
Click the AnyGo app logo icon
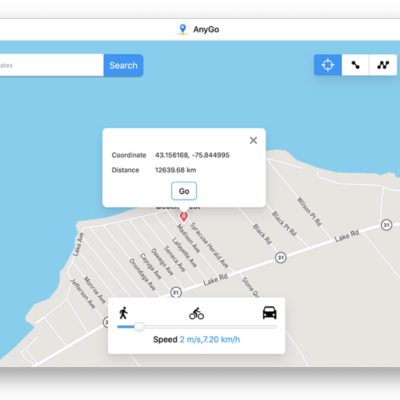pyautogui.click(x=182, y=29)
